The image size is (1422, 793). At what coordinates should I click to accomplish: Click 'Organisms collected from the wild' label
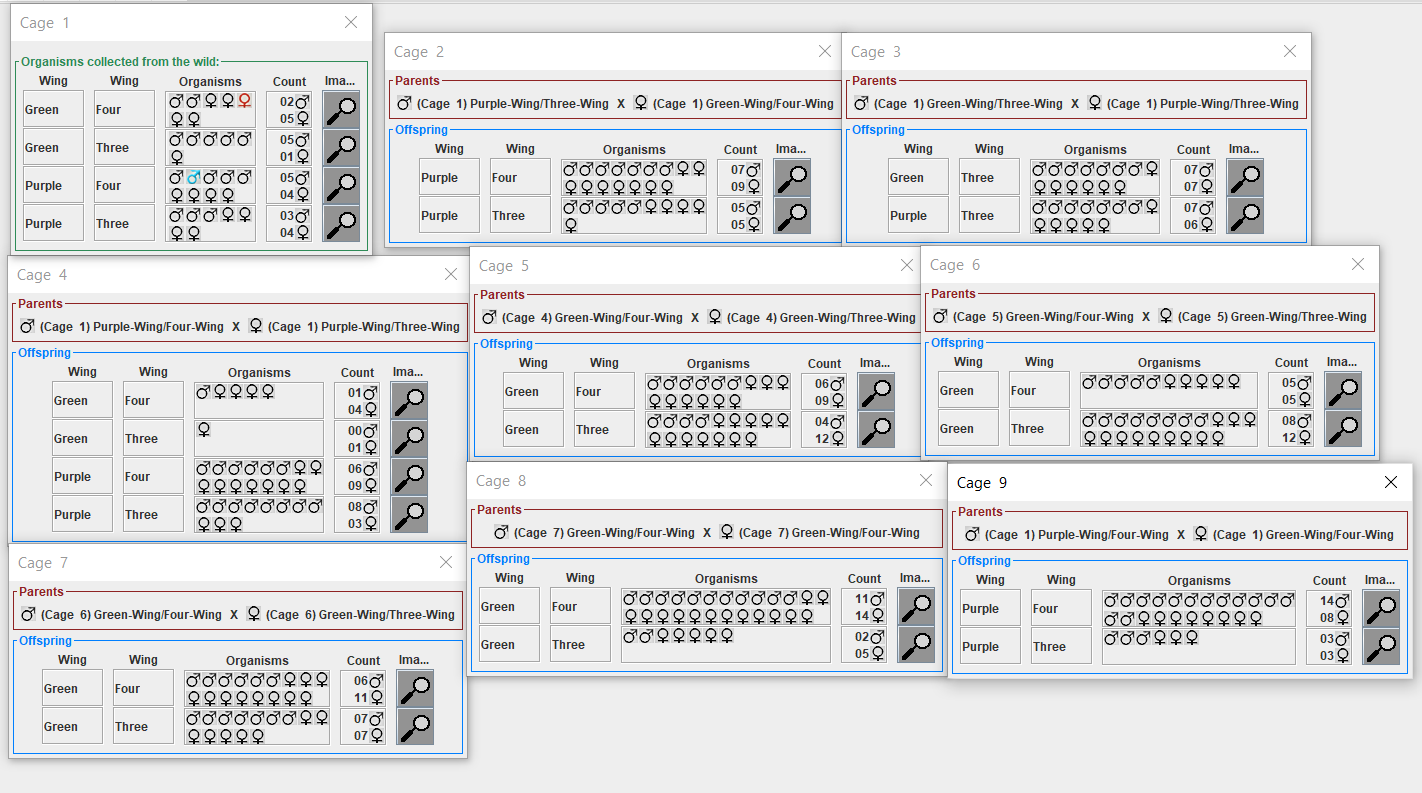point(120,62)
